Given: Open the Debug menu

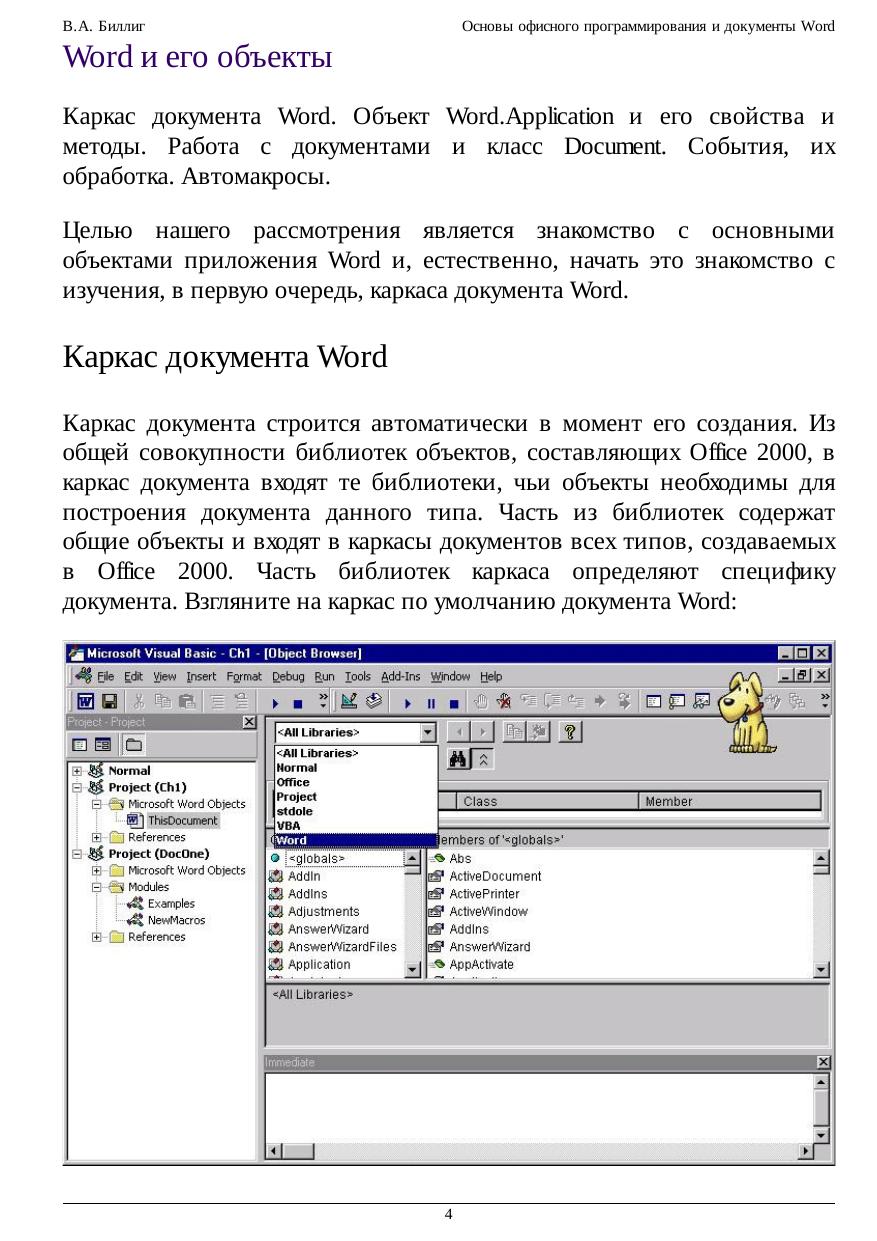Looking at the screenshot, I should click(x=288, y=677).
